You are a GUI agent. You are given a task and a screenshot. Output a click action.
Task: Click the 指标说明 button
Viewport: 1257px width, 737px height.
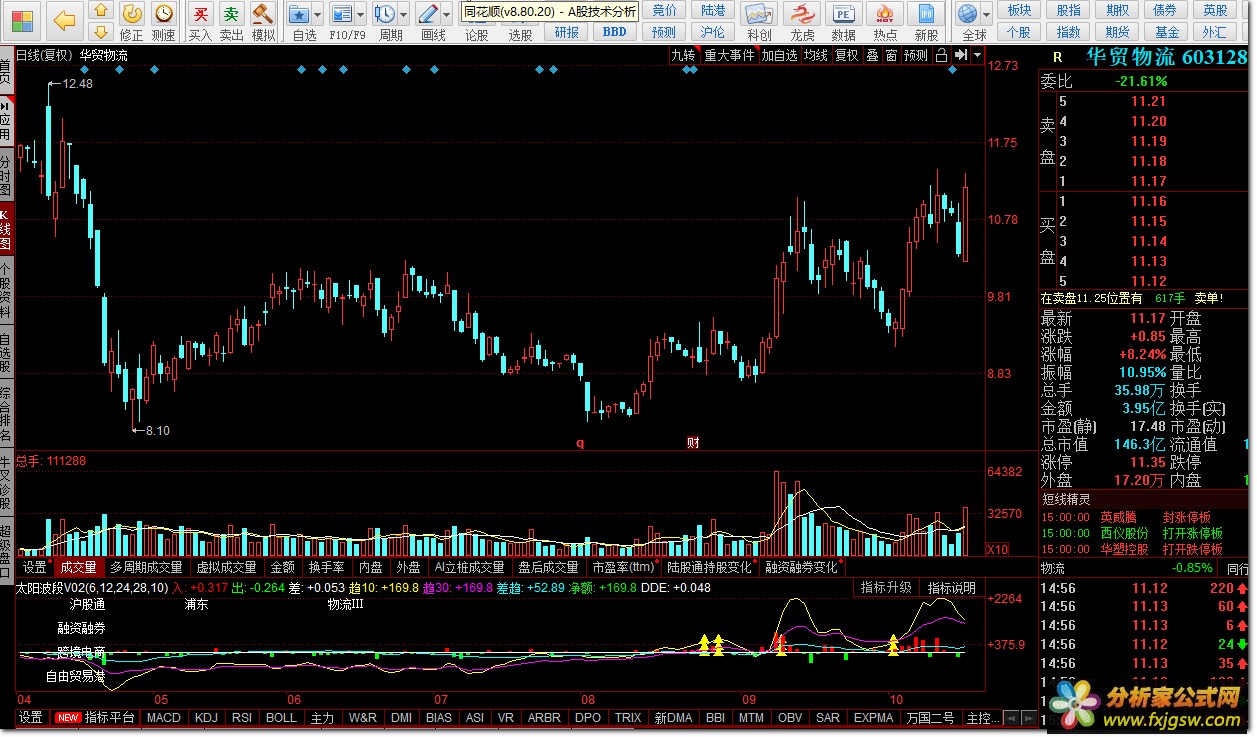pyautogui.click(x=951, y=588)
